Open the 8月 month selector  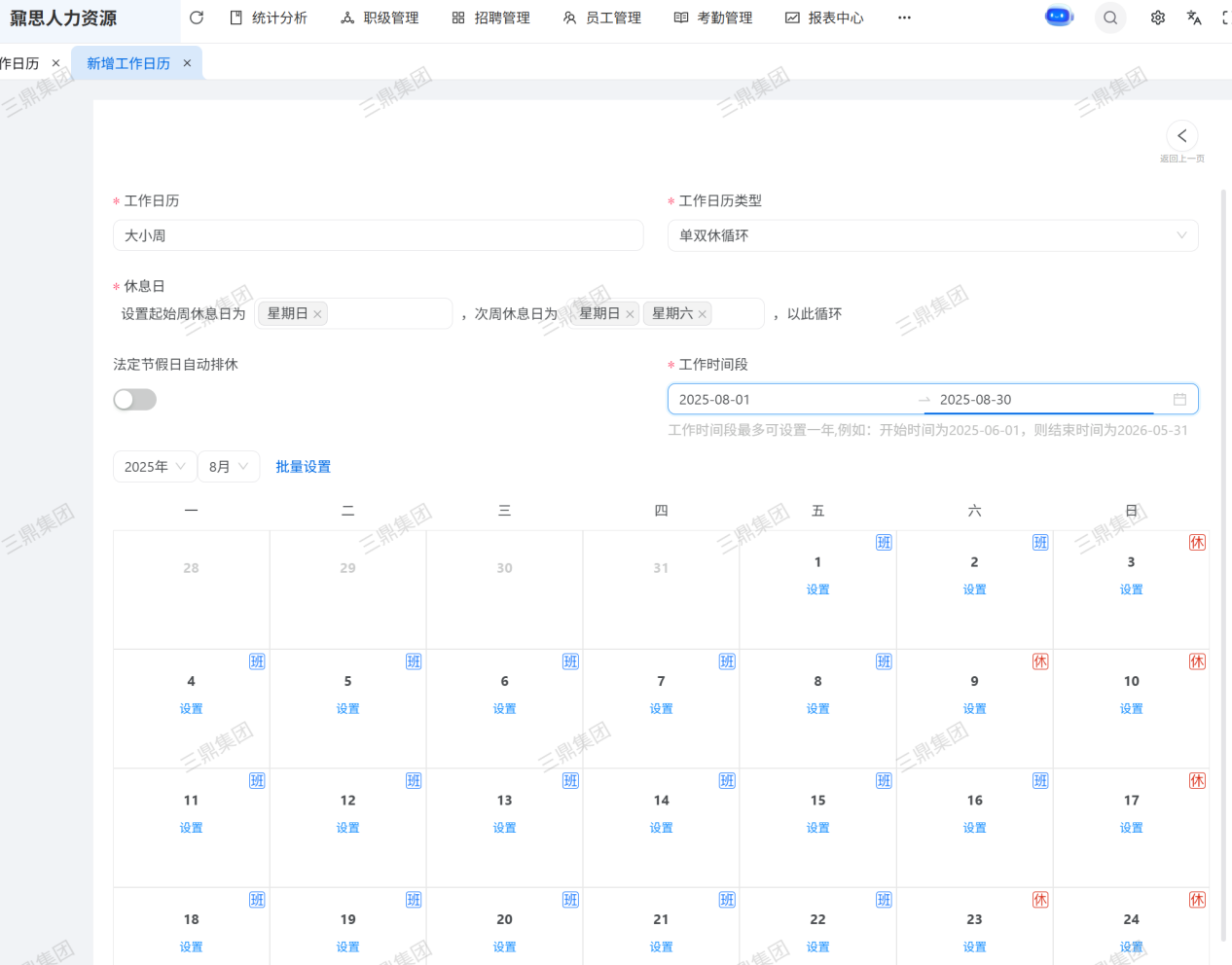click(229, 467)
